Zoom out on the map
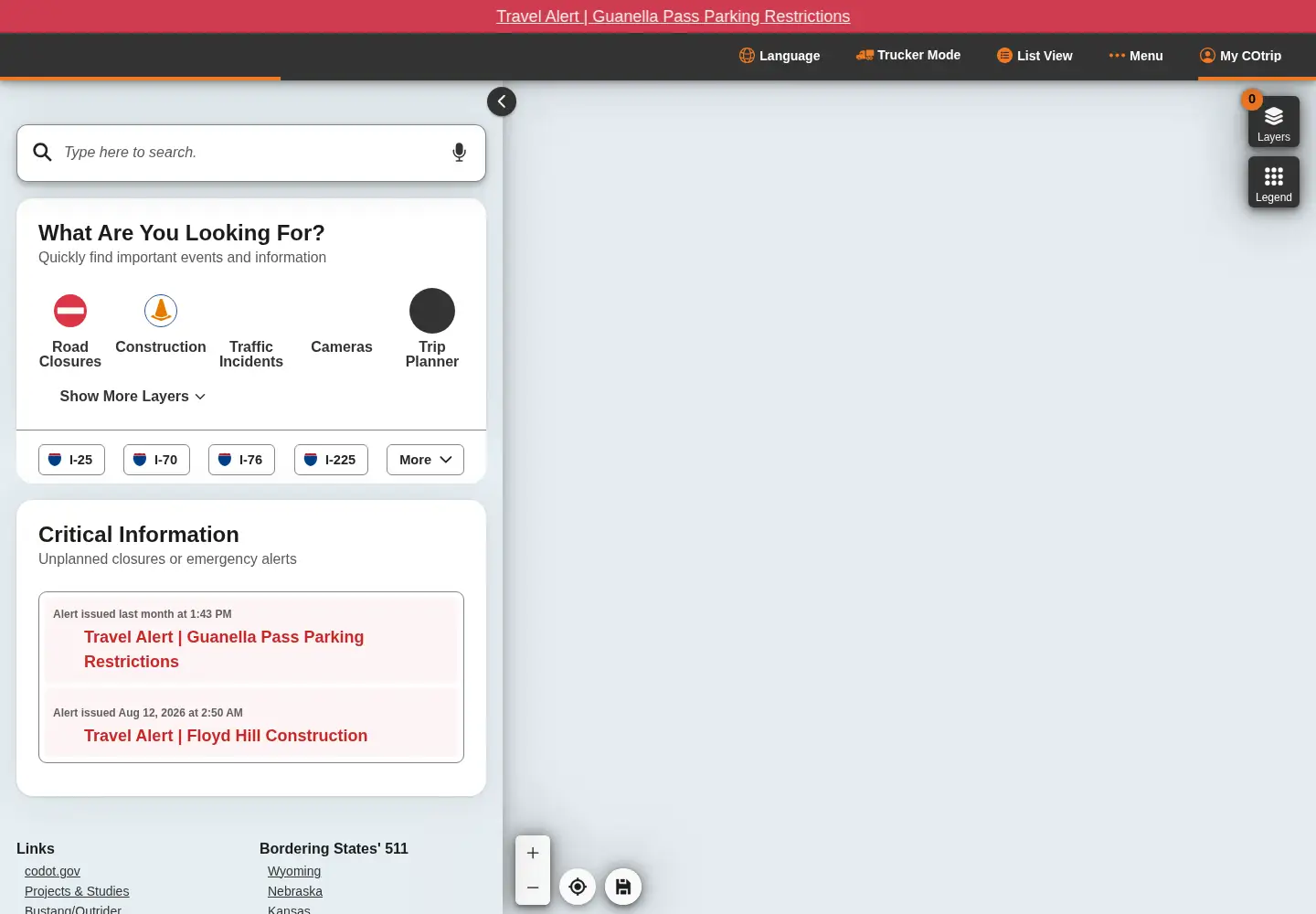The image size is (1316, 914). 533,887
